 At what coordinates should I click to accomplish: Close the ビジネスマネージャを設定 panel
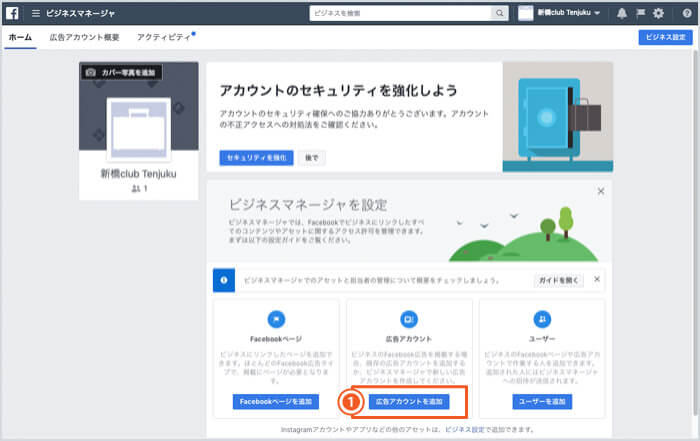tap(601, 191)
